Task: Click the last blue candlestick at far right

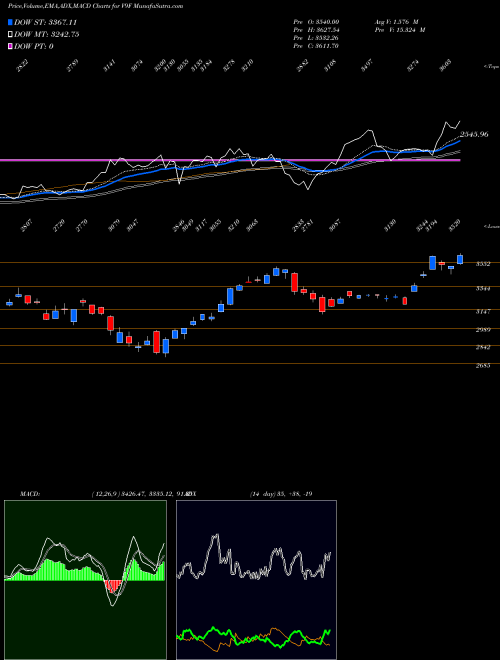Action: [x=460, y=259]
